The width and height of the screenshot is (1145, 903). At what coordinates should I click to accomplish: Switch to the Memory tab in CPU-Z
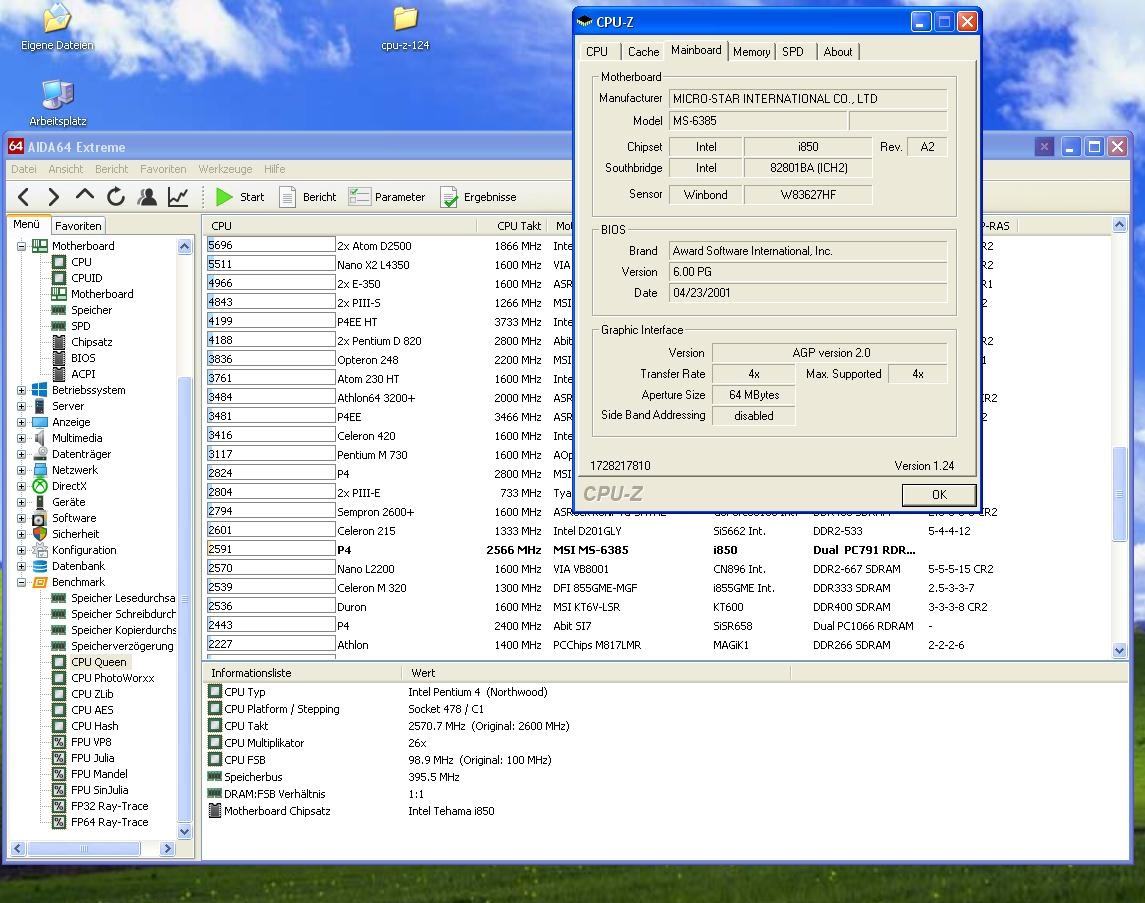(x=751, y=52)
